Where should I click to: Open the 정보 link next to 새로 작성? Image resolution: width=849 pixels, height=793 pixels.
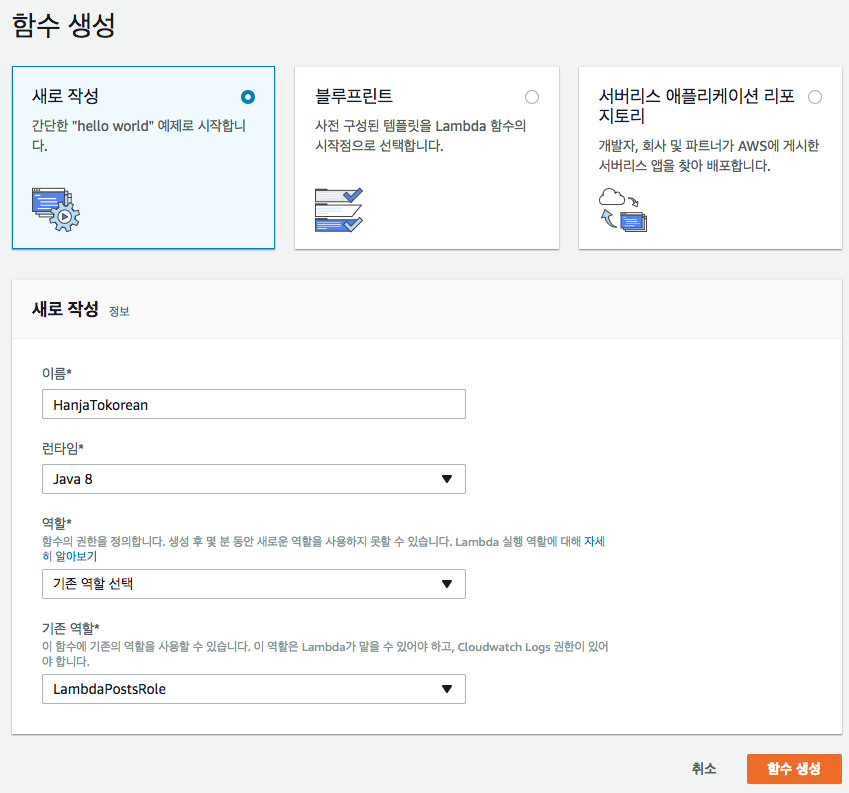119,311
